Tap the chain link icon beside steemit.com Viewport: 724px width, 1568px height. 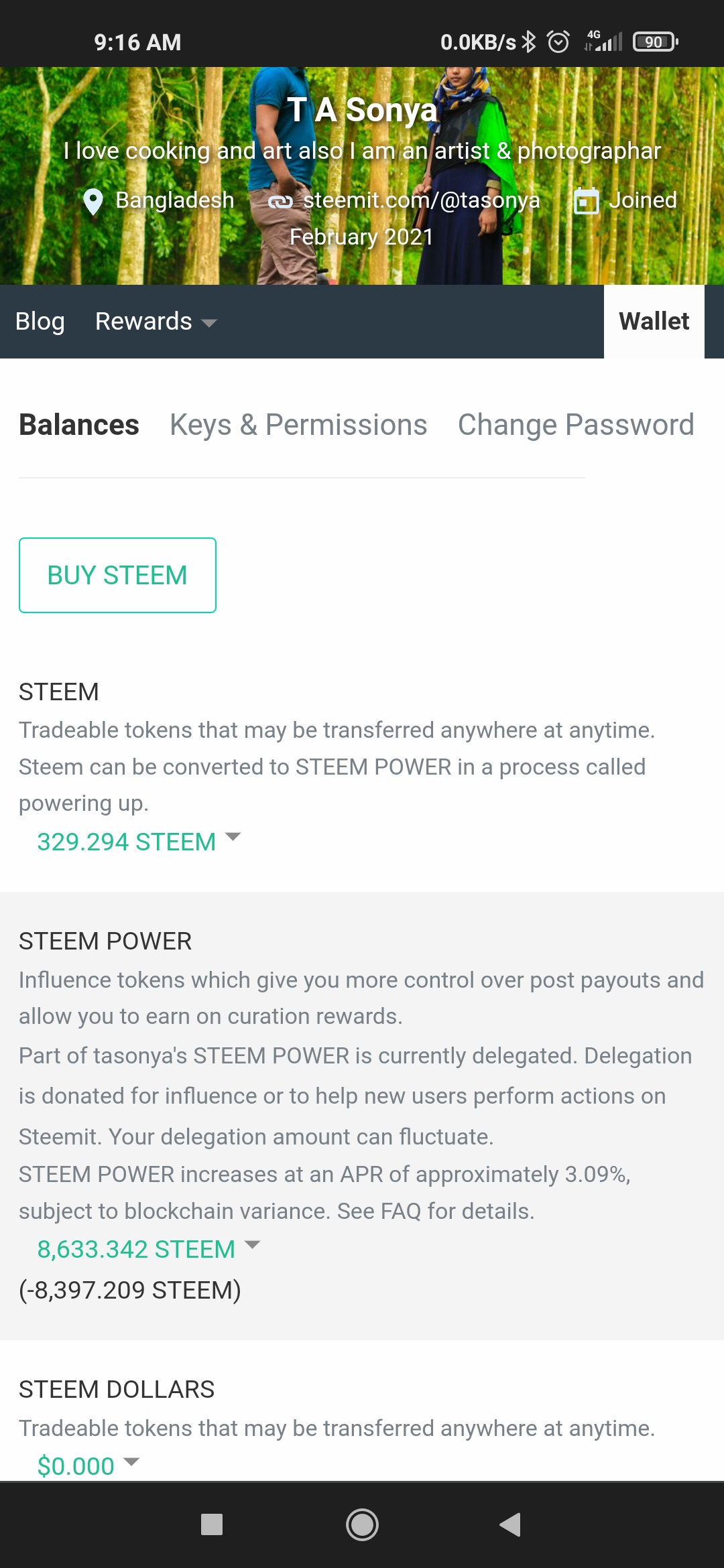280,202
